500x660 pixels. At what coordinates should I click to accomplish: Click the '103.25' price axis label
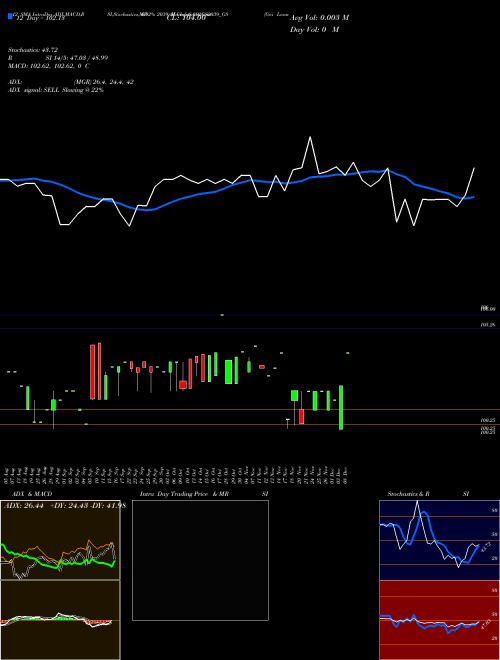click(487, 325)
